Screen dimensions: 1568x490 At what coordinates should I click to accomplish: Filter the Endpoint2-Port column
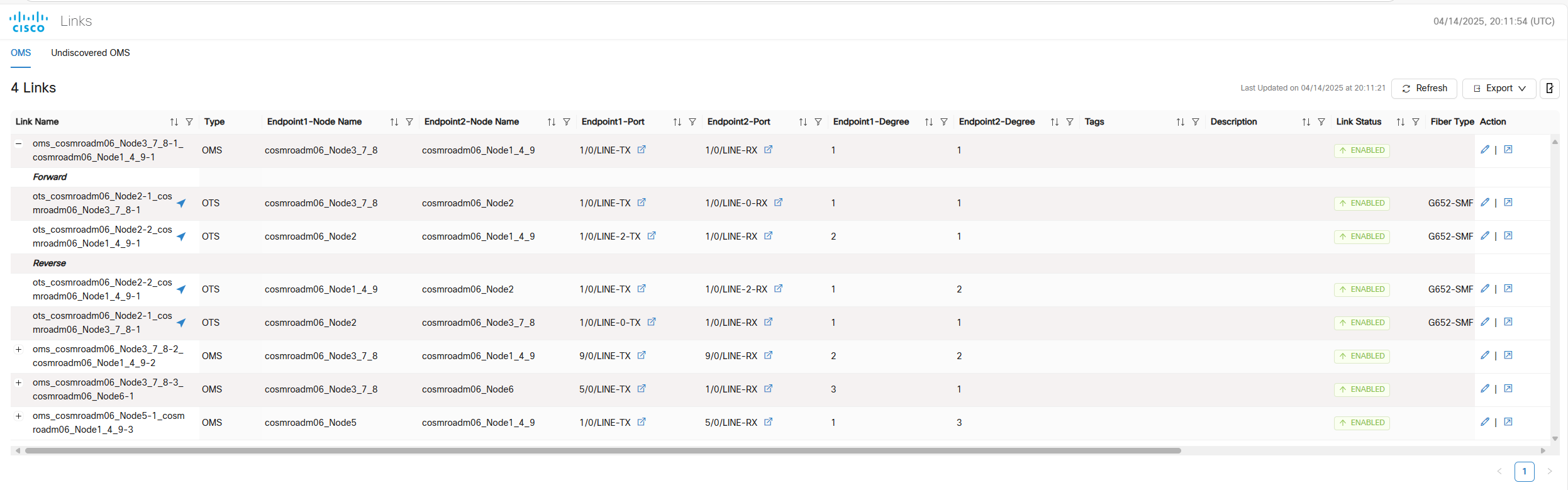coord(818,122)
